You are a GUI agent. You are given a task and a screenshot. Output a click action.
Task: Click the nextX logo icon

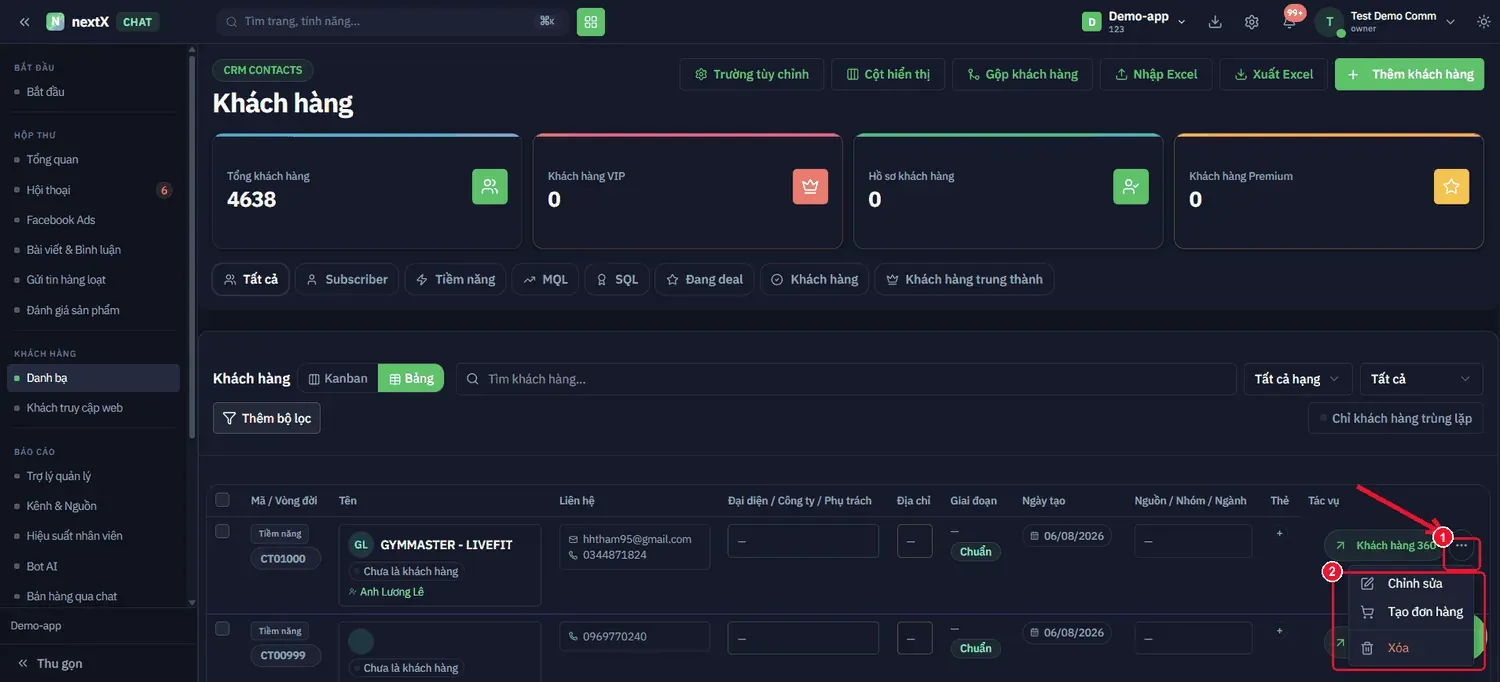55,21
